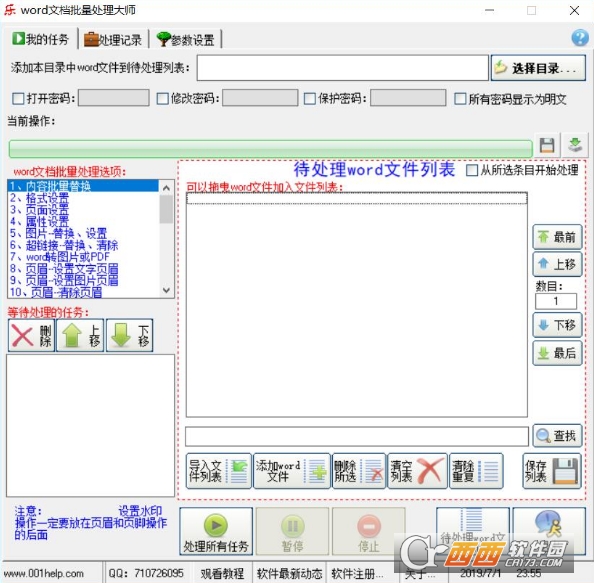Click the green download arrow icon by progress bar
The height and width of the screenshot is (583, 594).
[x=575, y=145]
